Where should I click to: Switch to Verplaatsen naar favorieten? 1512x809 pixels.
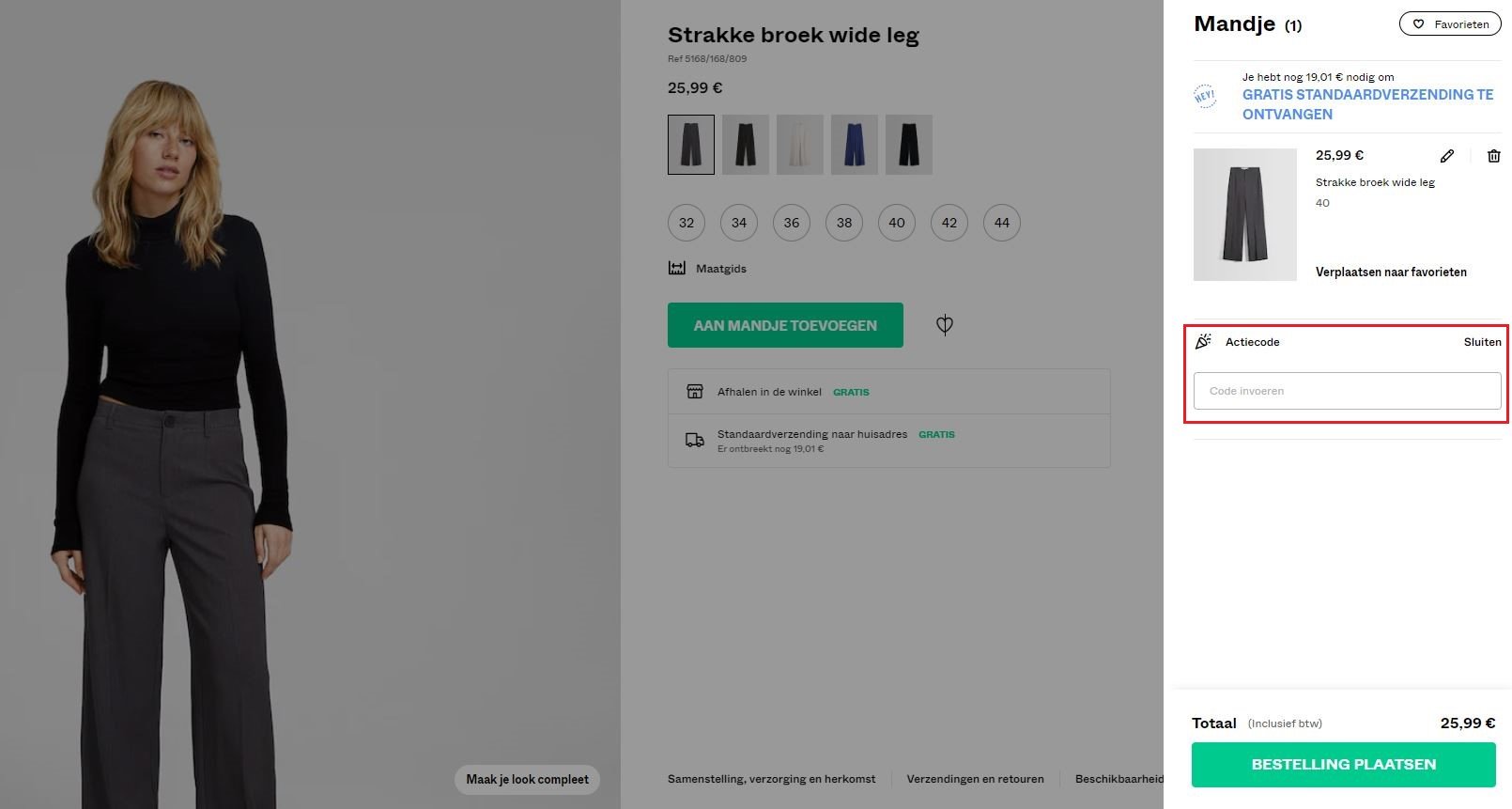click(1391, 272)
